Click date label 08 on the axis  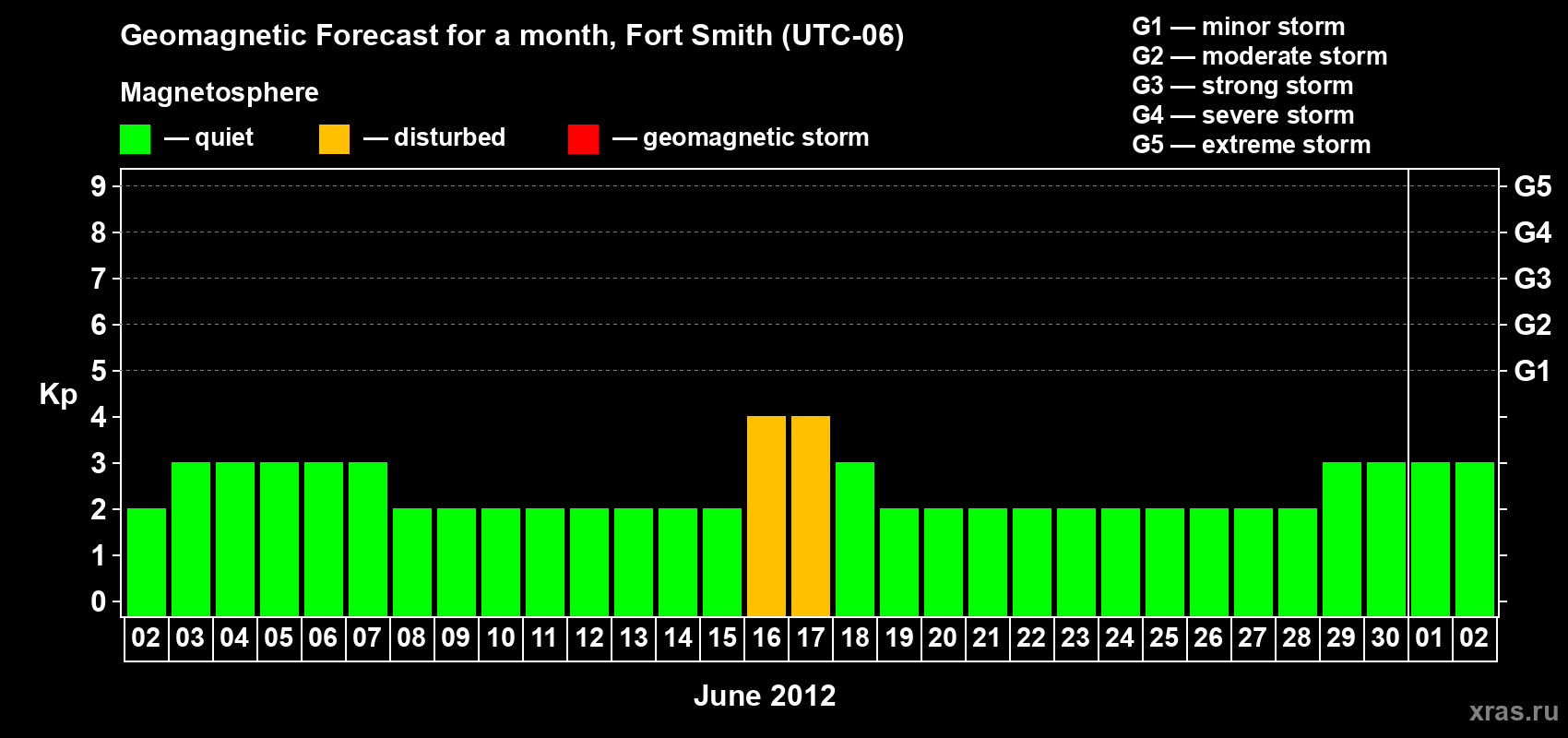pos(411,637)
